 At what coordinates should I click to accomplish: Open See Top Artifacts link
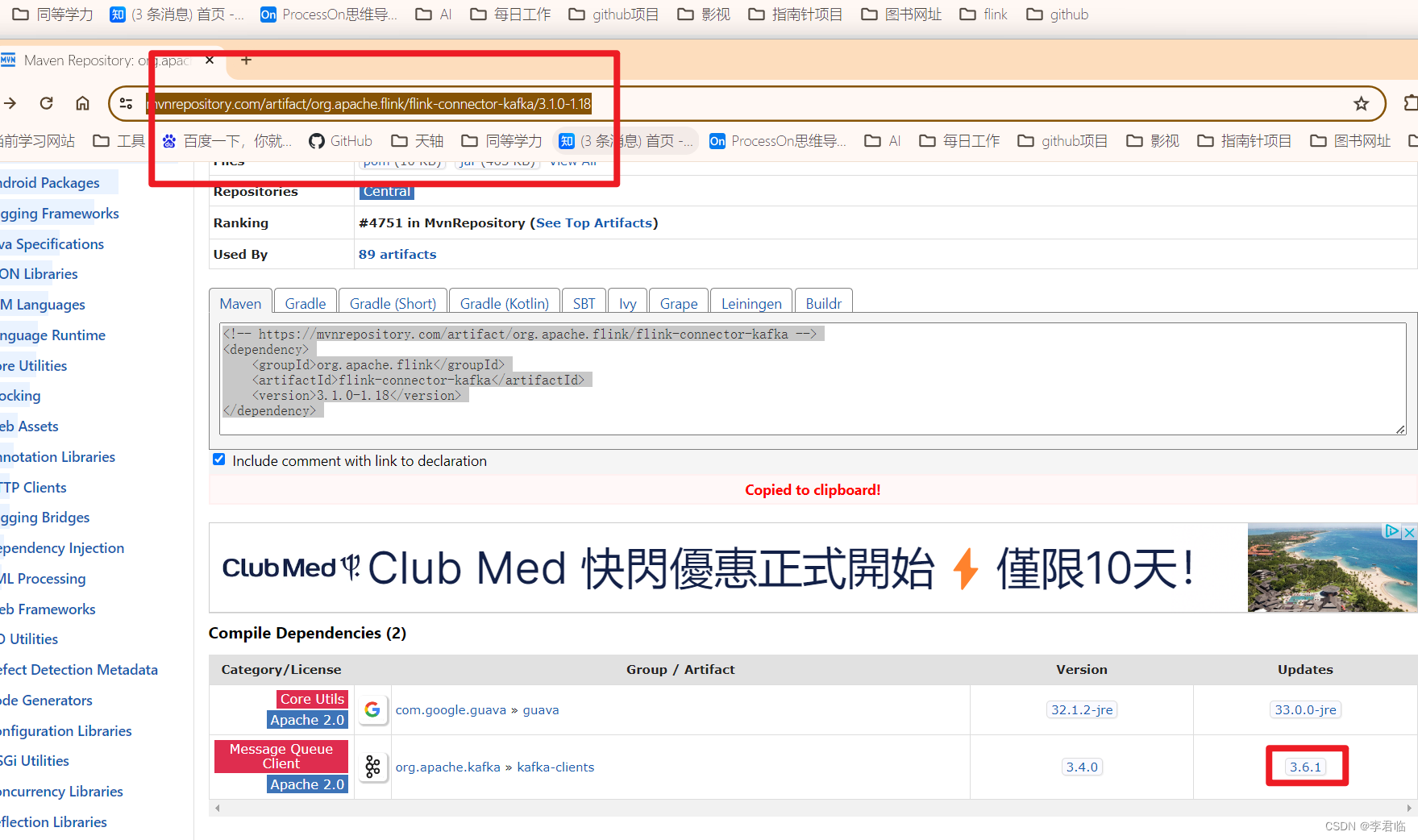(594, 222)
